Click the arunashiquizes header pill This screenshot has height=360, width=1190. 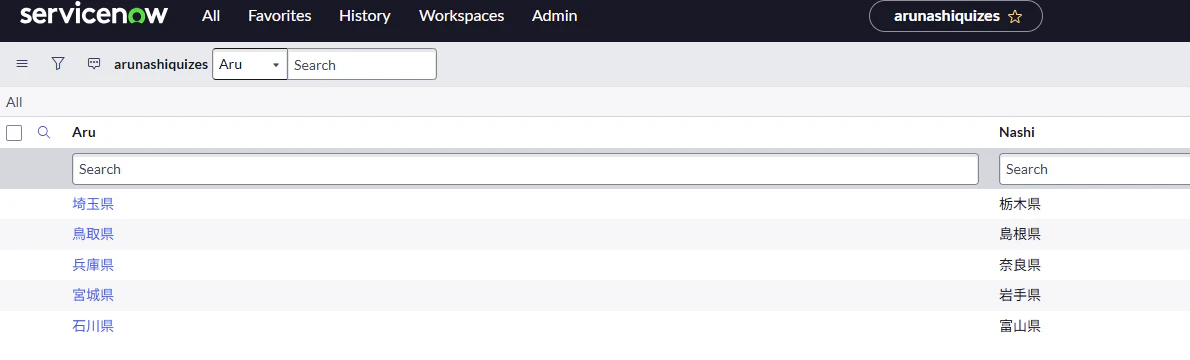pos(955,17)
